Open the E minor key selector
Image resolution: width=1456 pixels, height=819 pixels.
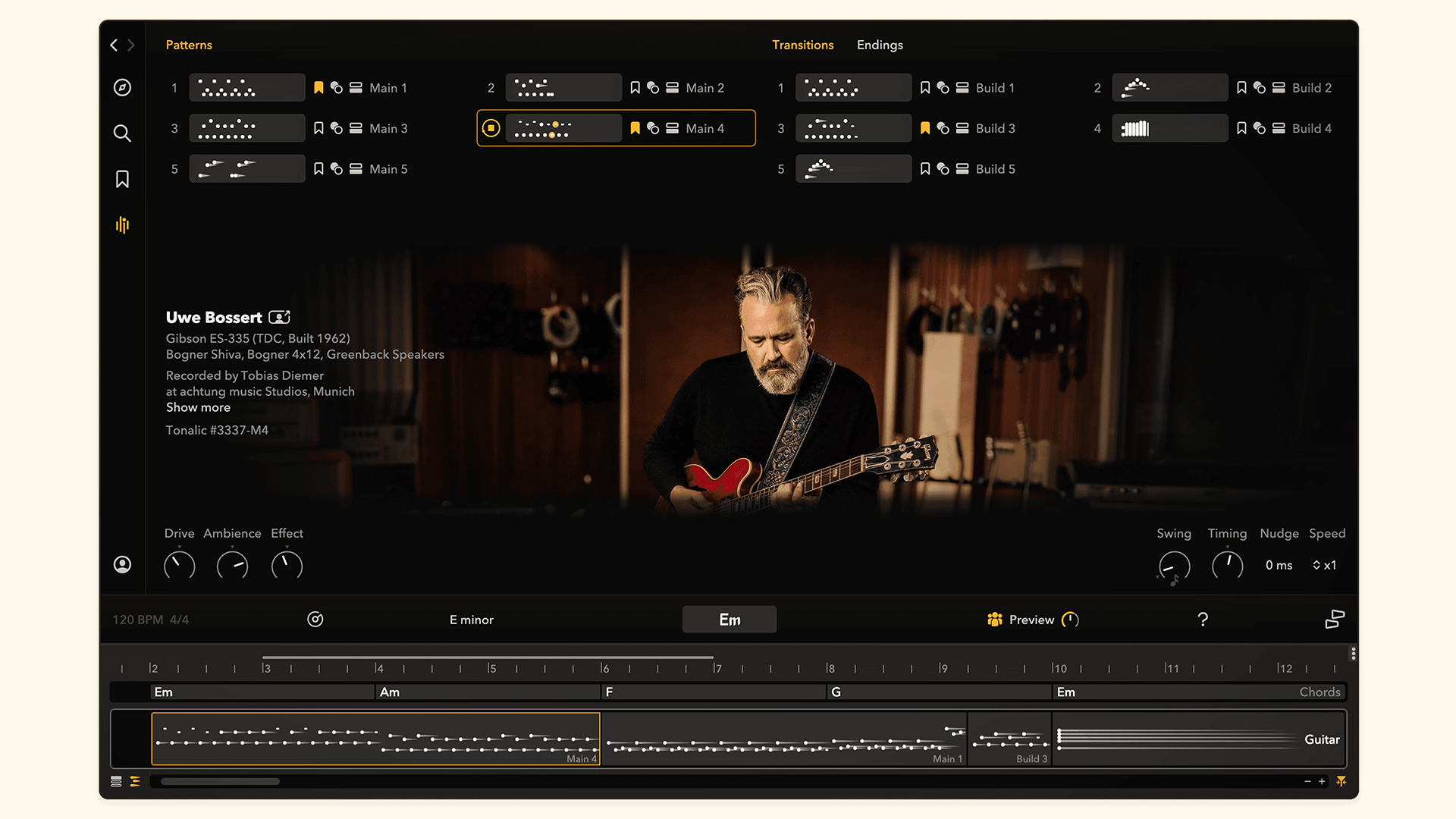[471, 620]
